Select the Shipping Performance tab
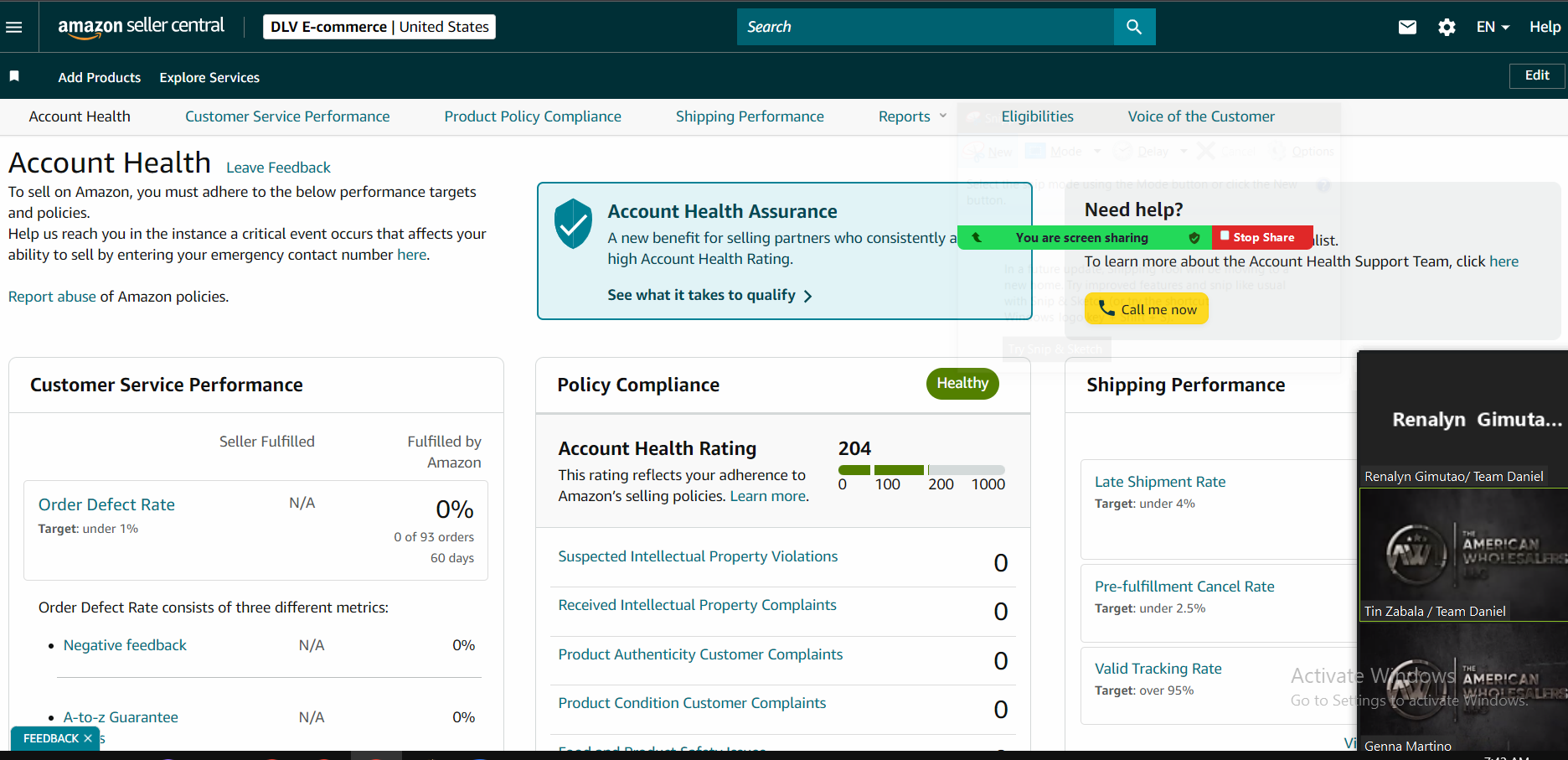 coord(750,116)
